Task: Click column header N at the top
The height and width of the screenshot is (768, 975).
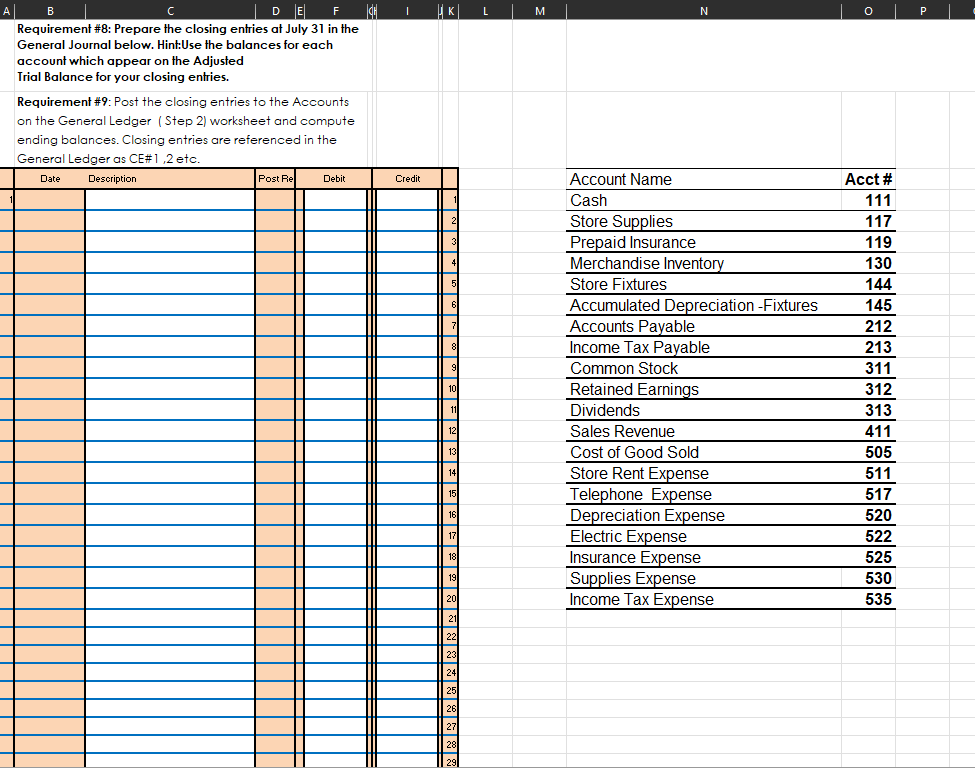Action: click(x=703, y=10)
